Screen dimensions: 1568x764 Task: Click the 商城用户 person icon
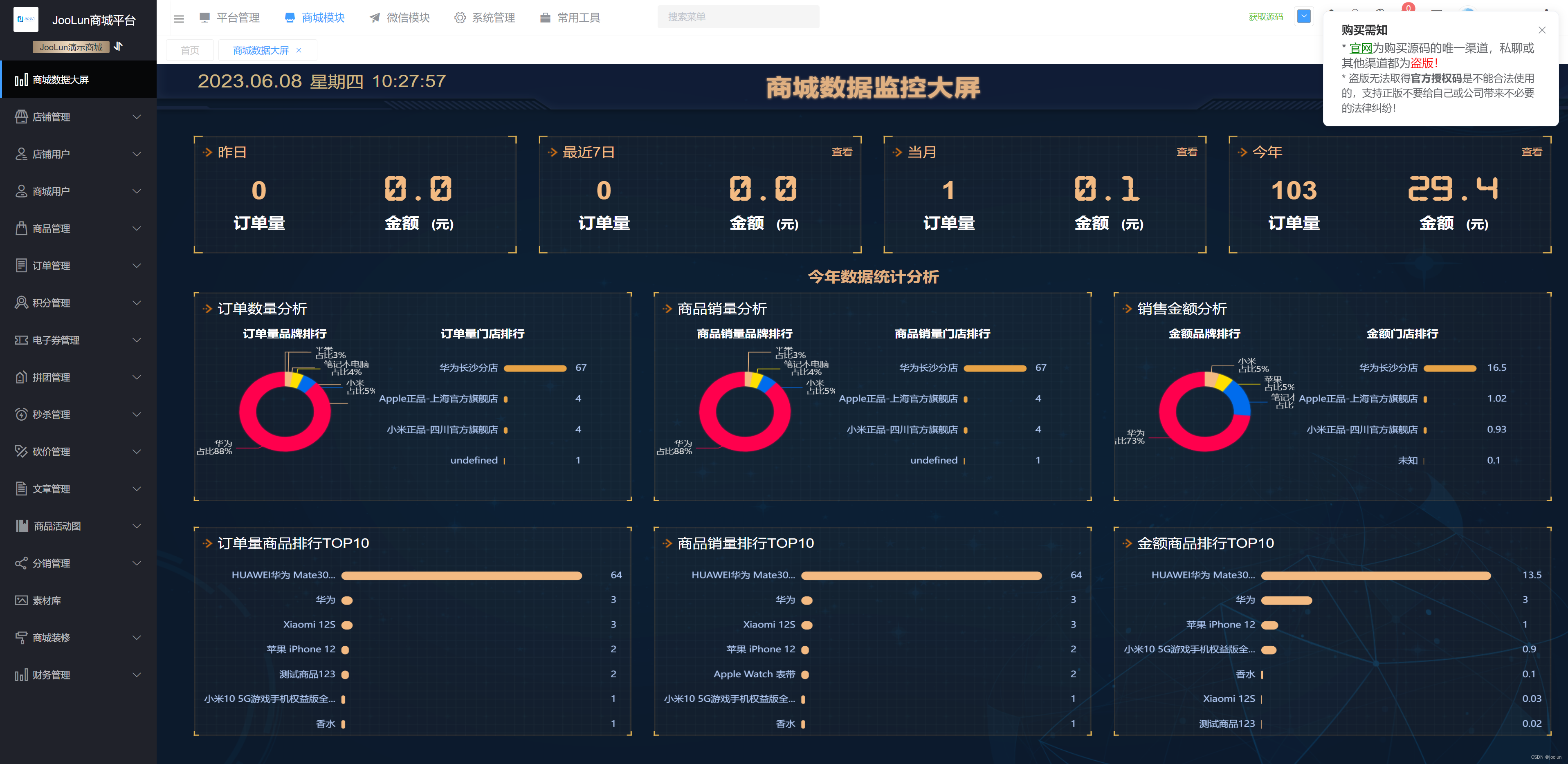[x=21, y=191]
